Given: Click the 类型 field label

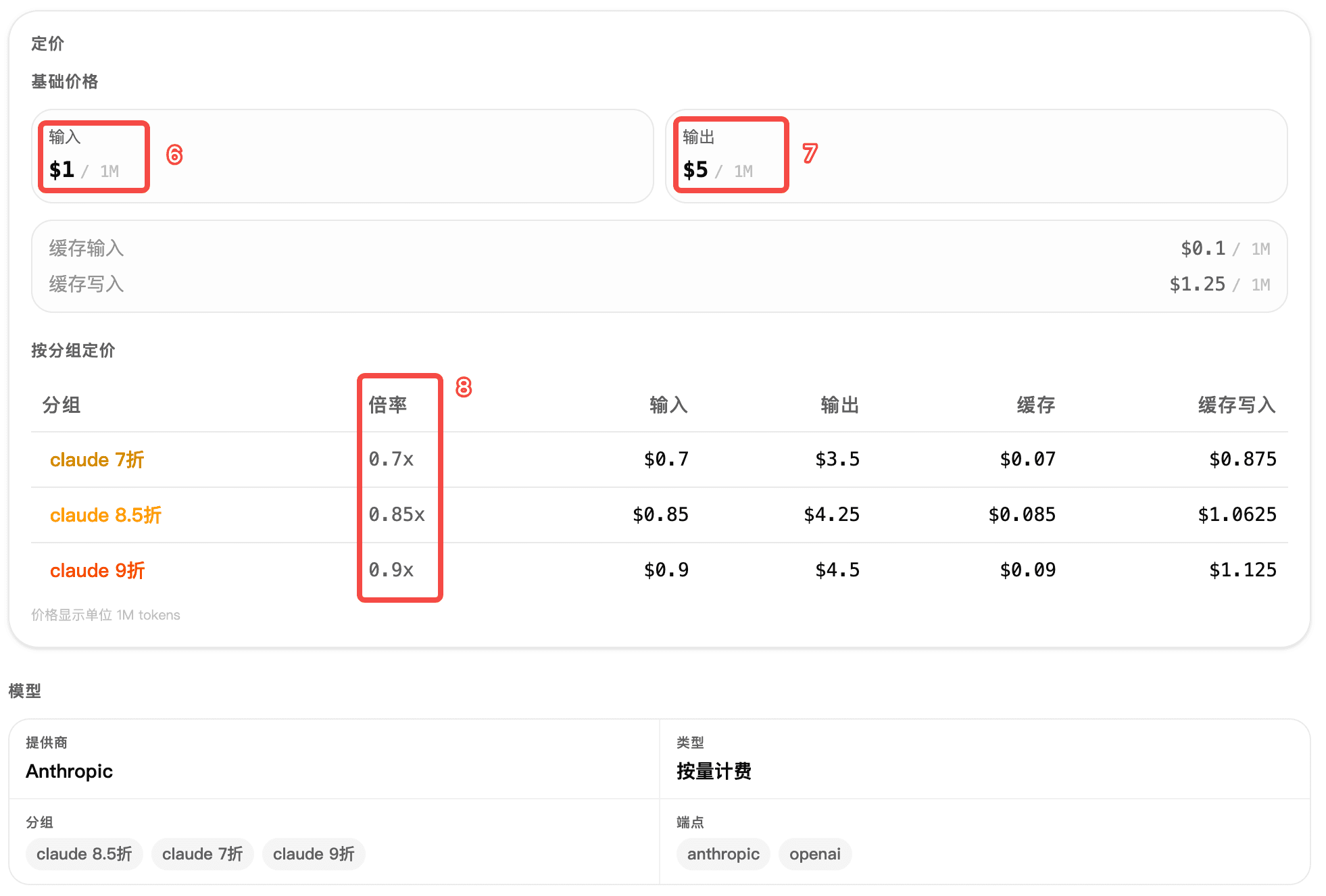Looking at the screenshot, I should [x=690, y=743].
